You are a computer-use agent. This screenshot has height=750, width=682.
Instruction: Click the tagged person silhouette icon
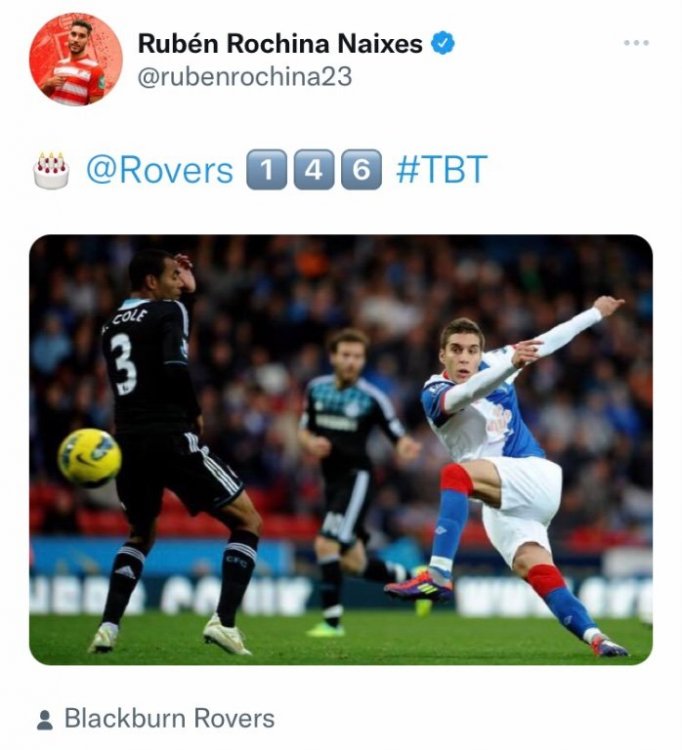pyautogui.click(x=45, y=719)
